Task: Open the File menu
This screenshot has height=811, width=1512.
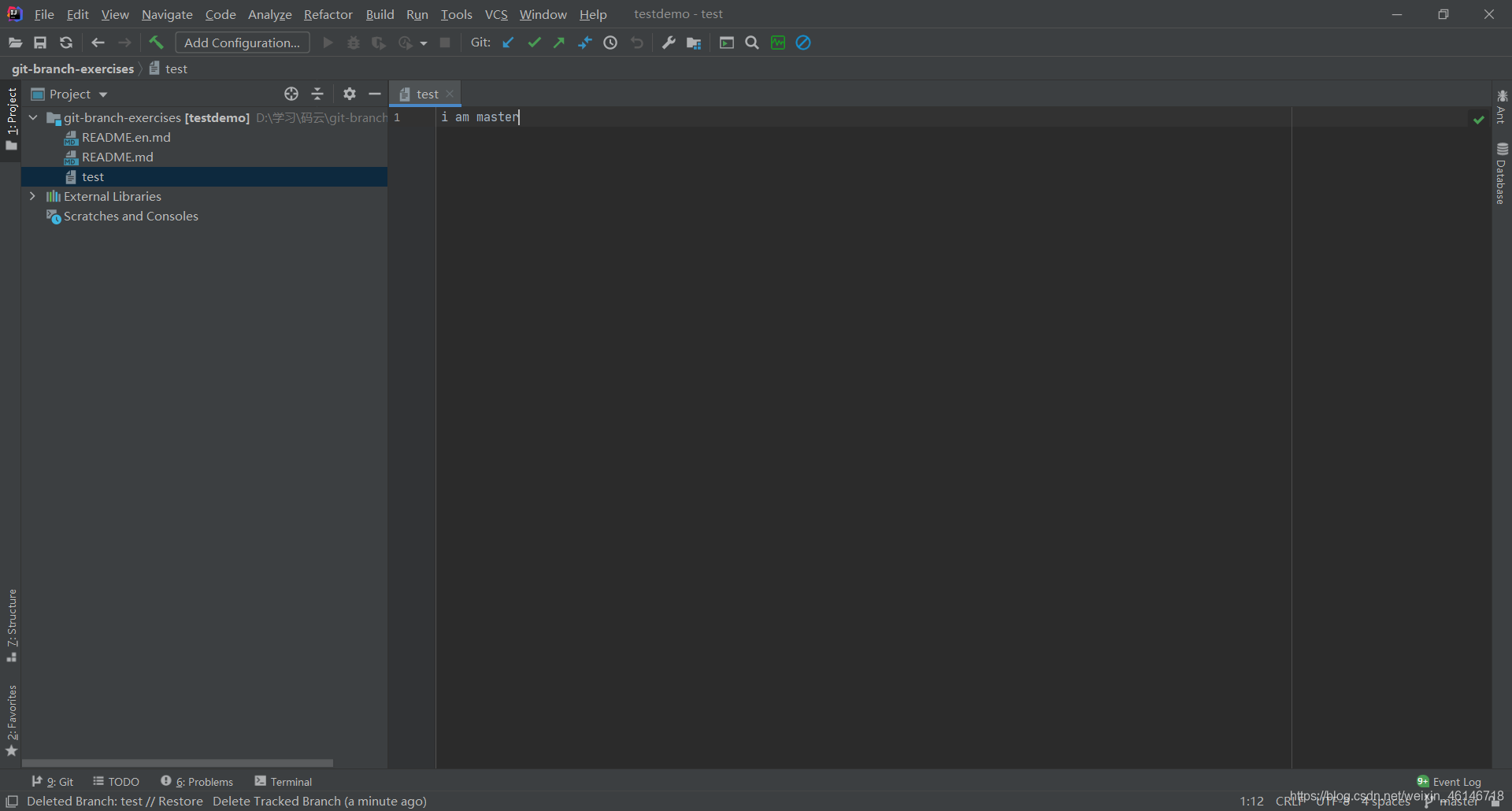Action: pyautogui.click(x=44, y=14)
